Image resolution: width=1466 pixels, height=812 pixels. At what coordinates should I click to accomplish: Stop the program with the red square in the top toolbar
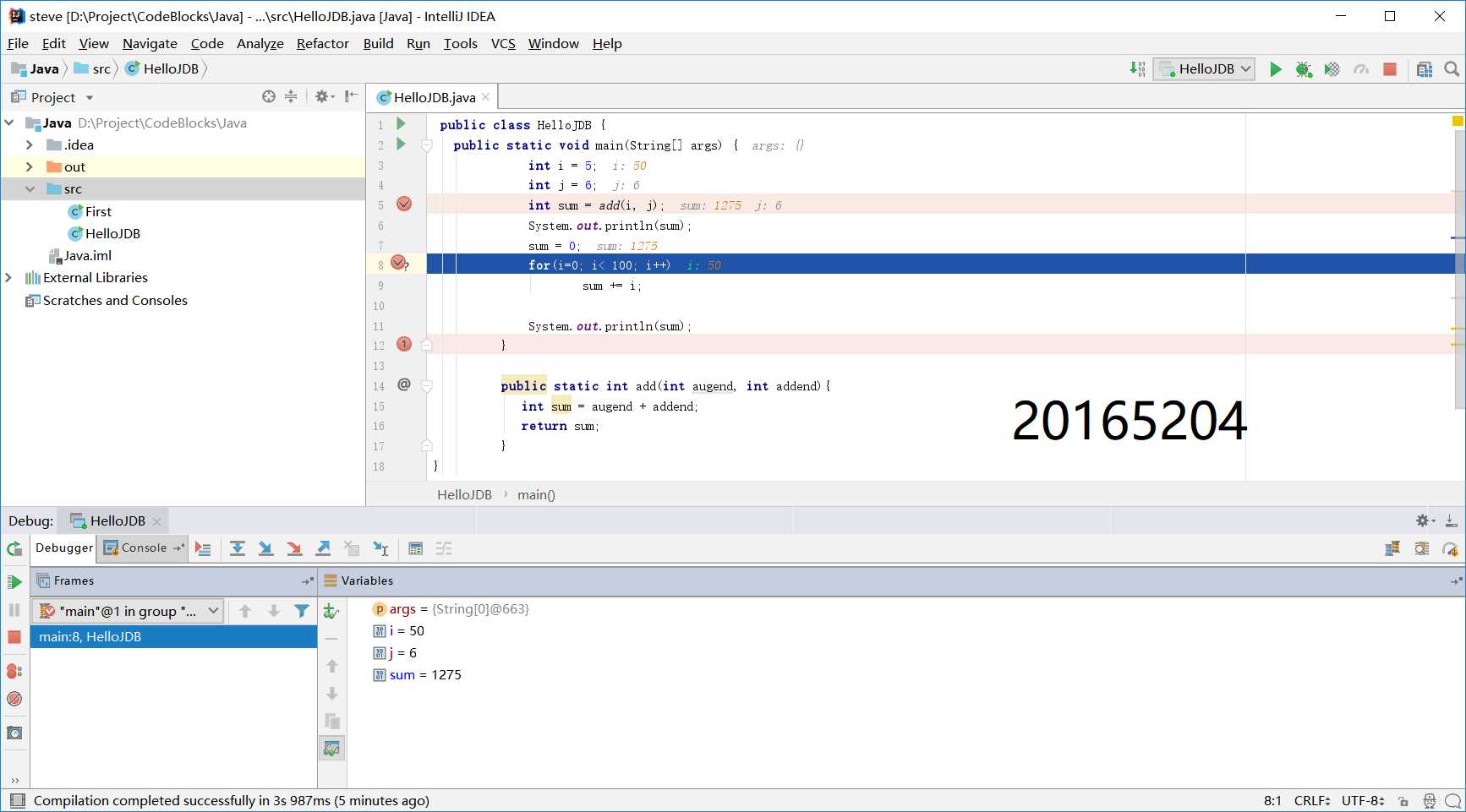[x=1389, y=69]
